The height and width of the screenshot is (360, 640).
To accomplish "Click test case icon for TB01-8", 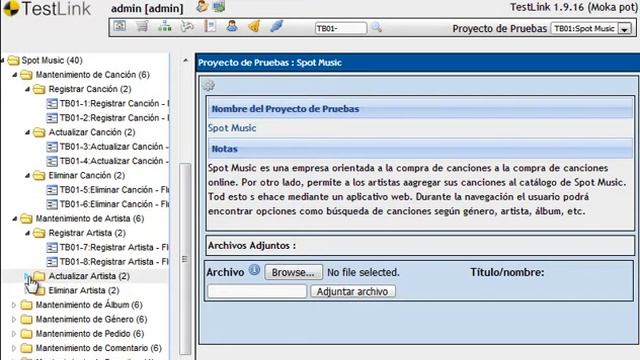I will 52,262.
